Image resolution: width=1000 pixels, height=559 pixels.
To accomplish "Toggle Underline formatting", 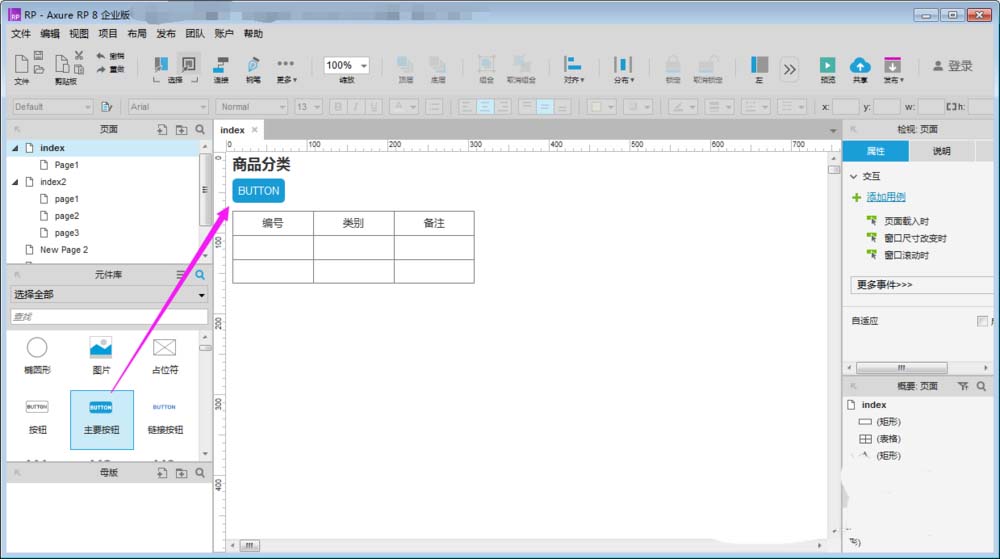I will [x=374, y=106].
